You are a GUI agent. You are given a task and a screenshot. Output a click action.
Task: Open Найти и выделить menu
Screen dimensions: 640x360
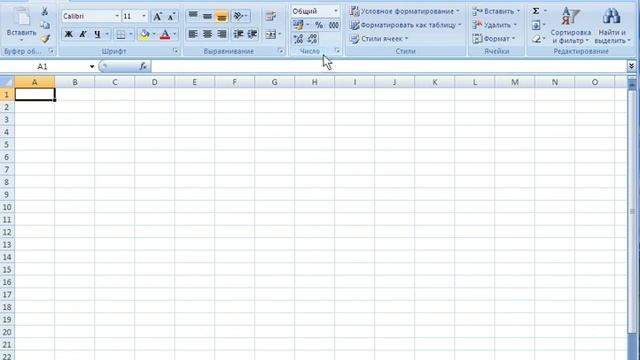(612, 25)
